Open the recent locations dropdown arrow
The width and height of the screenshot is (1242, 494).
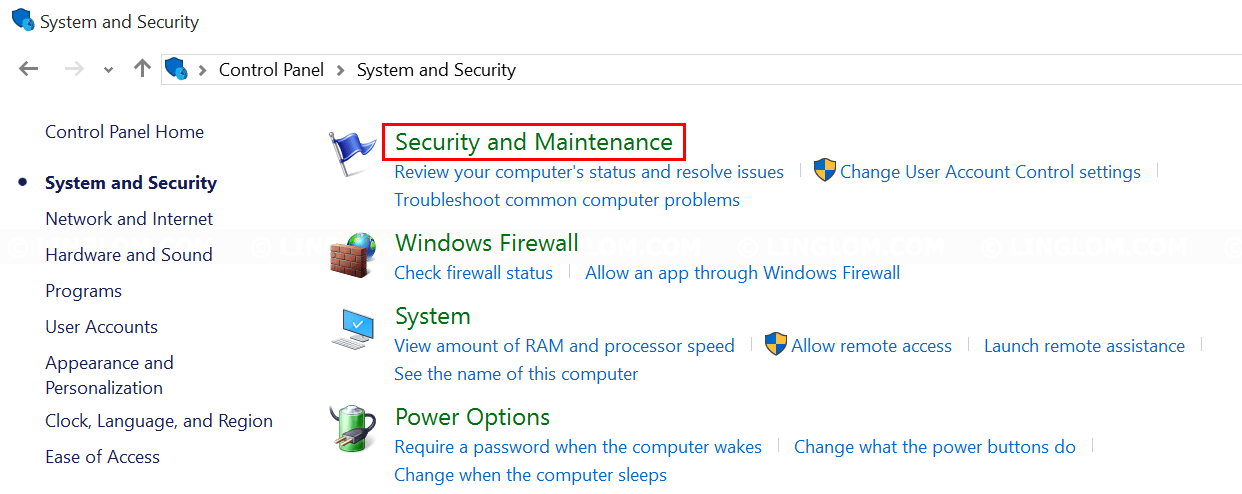pos(108,70)
